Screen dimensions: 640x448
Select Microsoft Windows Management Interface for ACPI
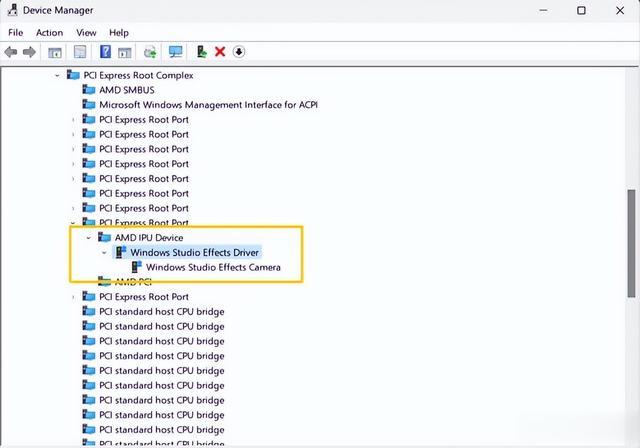(209, 104)
